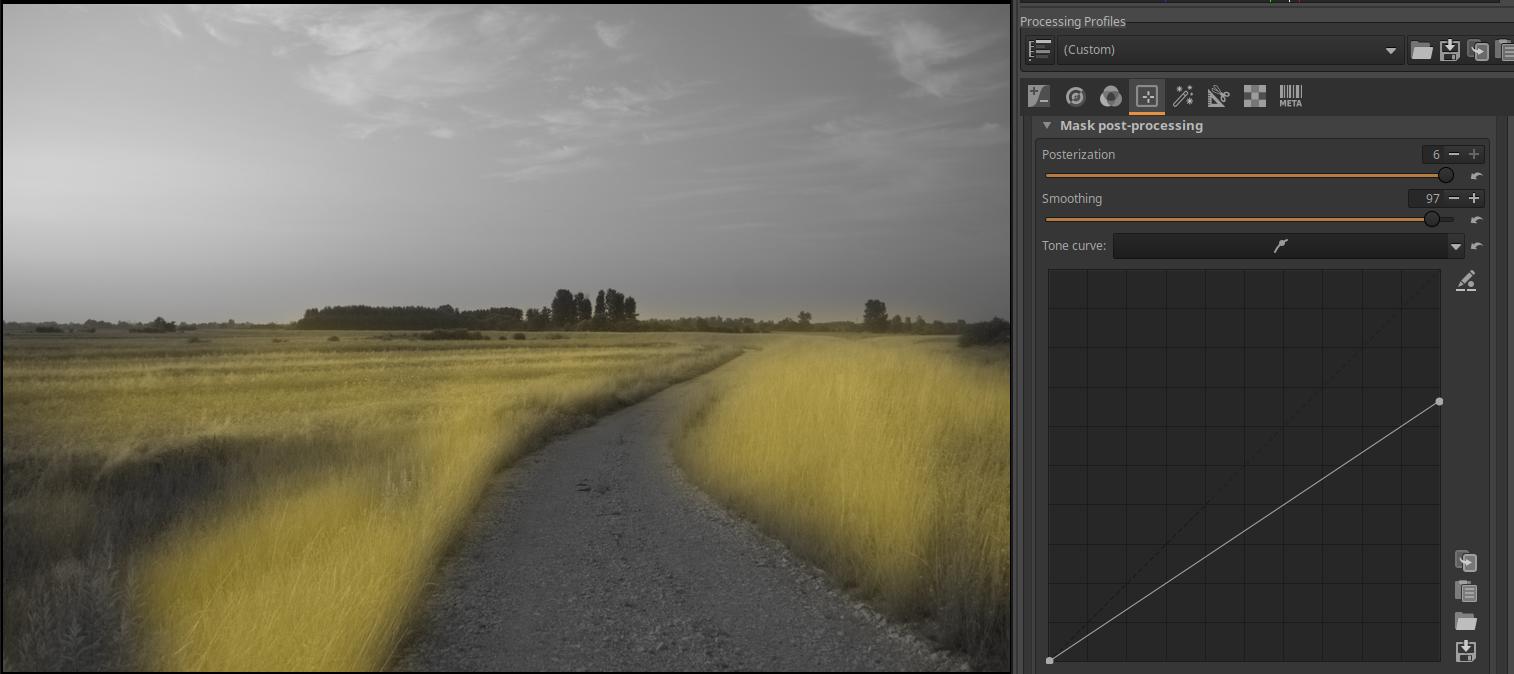Open the Transform tab with scissors icon
1514x674 pixels.
point(1218,96)
